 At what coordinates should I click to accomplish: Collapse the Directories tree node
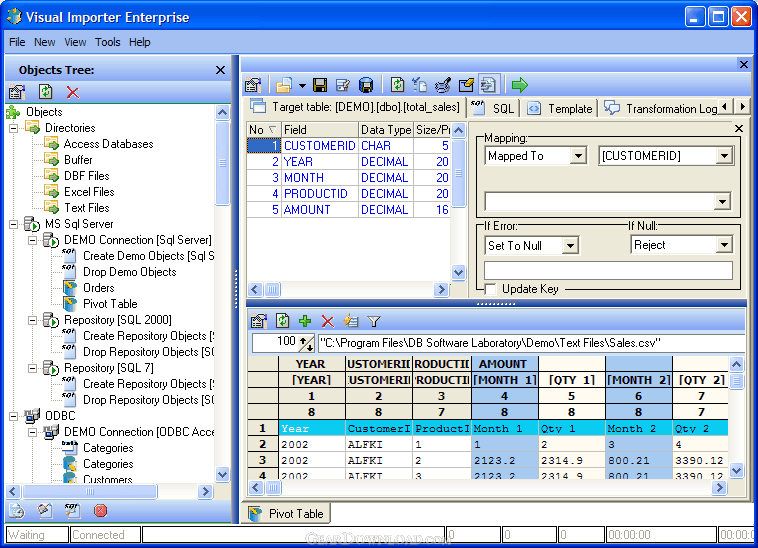[14, 128]
